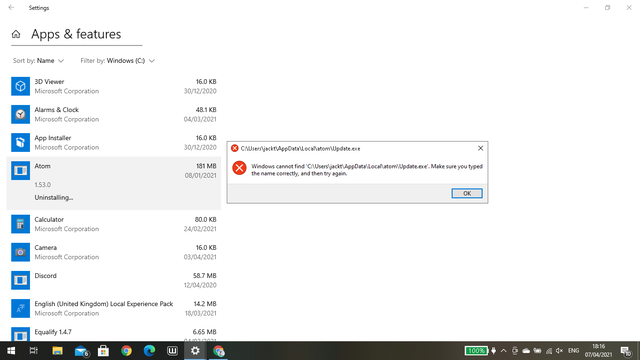Click the Atom app icon in list
640x360 pixels.
pos(20,171)
